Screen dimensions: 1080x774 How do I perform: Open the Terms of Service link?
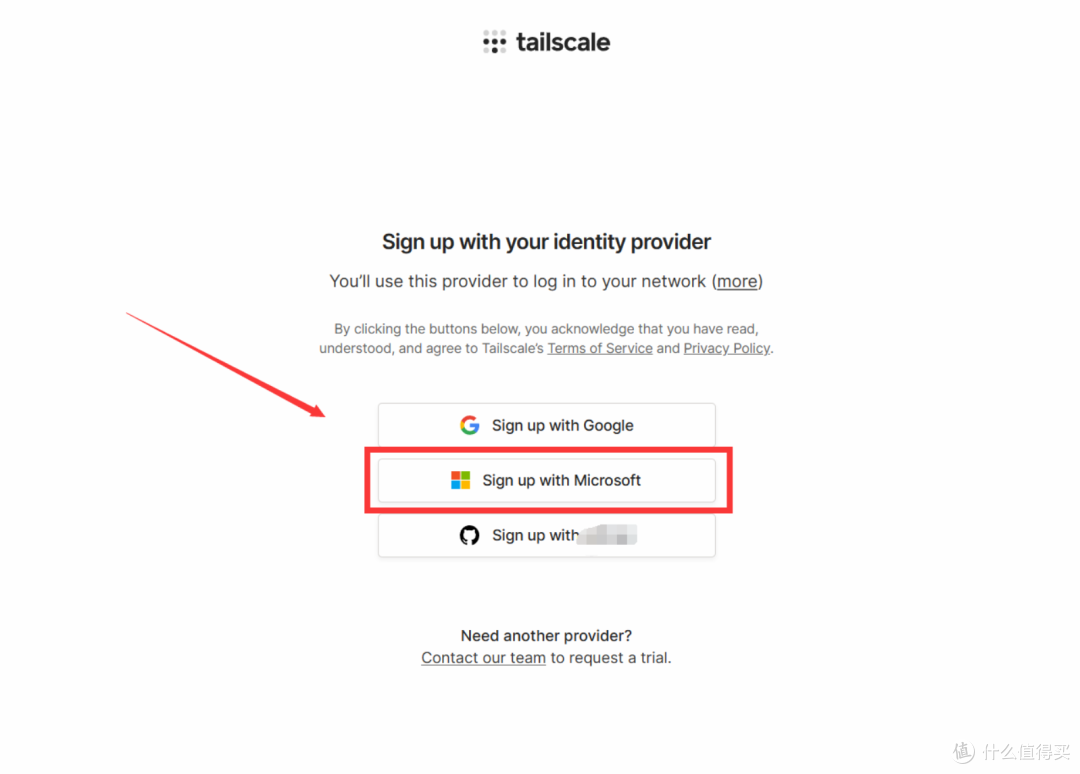600,348
